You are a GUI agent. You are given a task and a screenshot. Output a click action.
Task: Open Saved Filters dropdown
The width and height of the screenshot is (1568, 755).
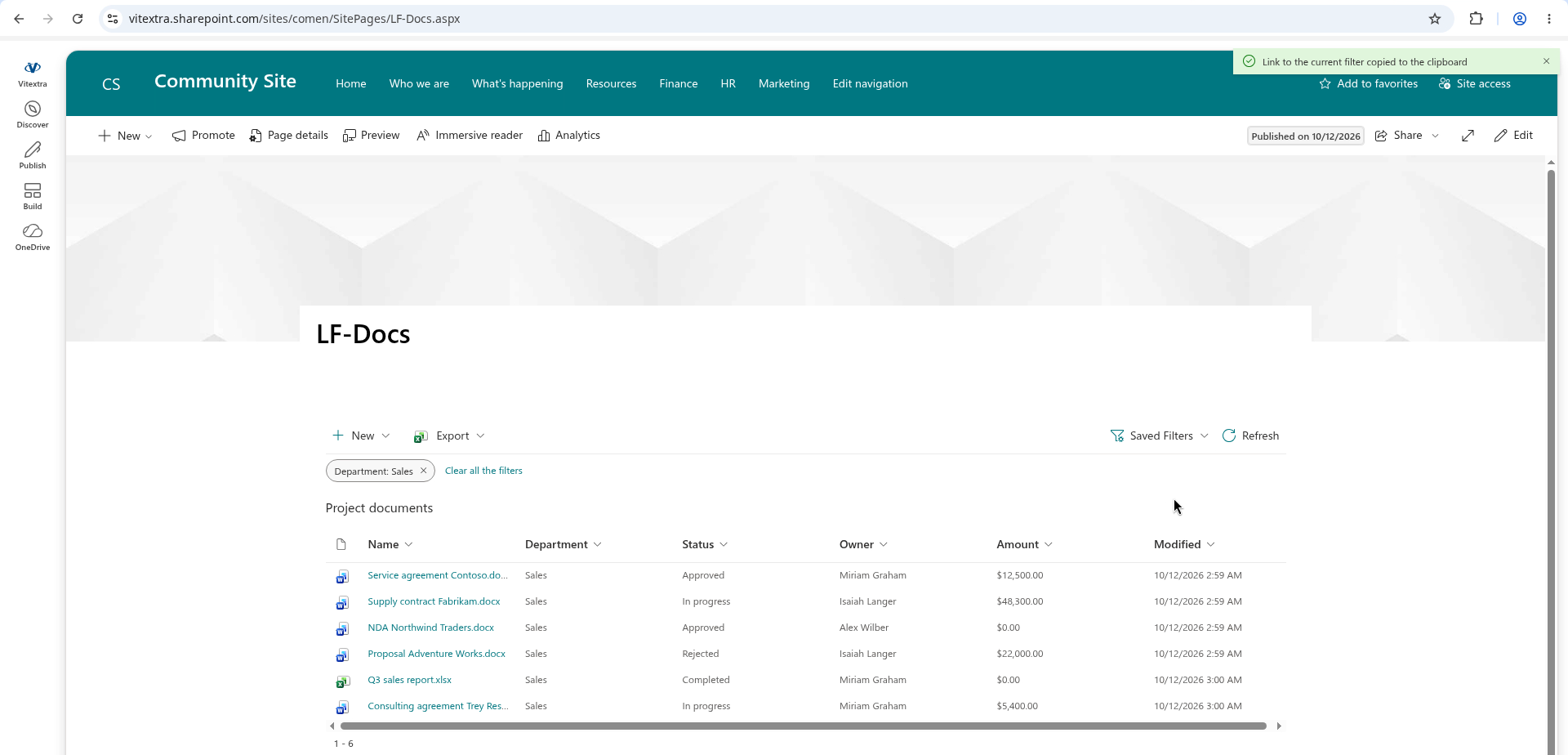[x=1159, y=436]
